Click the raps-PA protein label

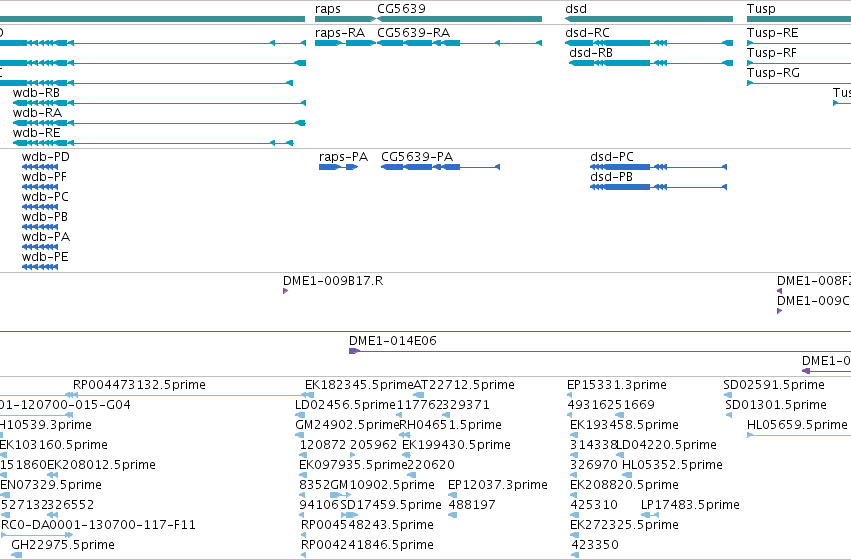coord(344,157)
